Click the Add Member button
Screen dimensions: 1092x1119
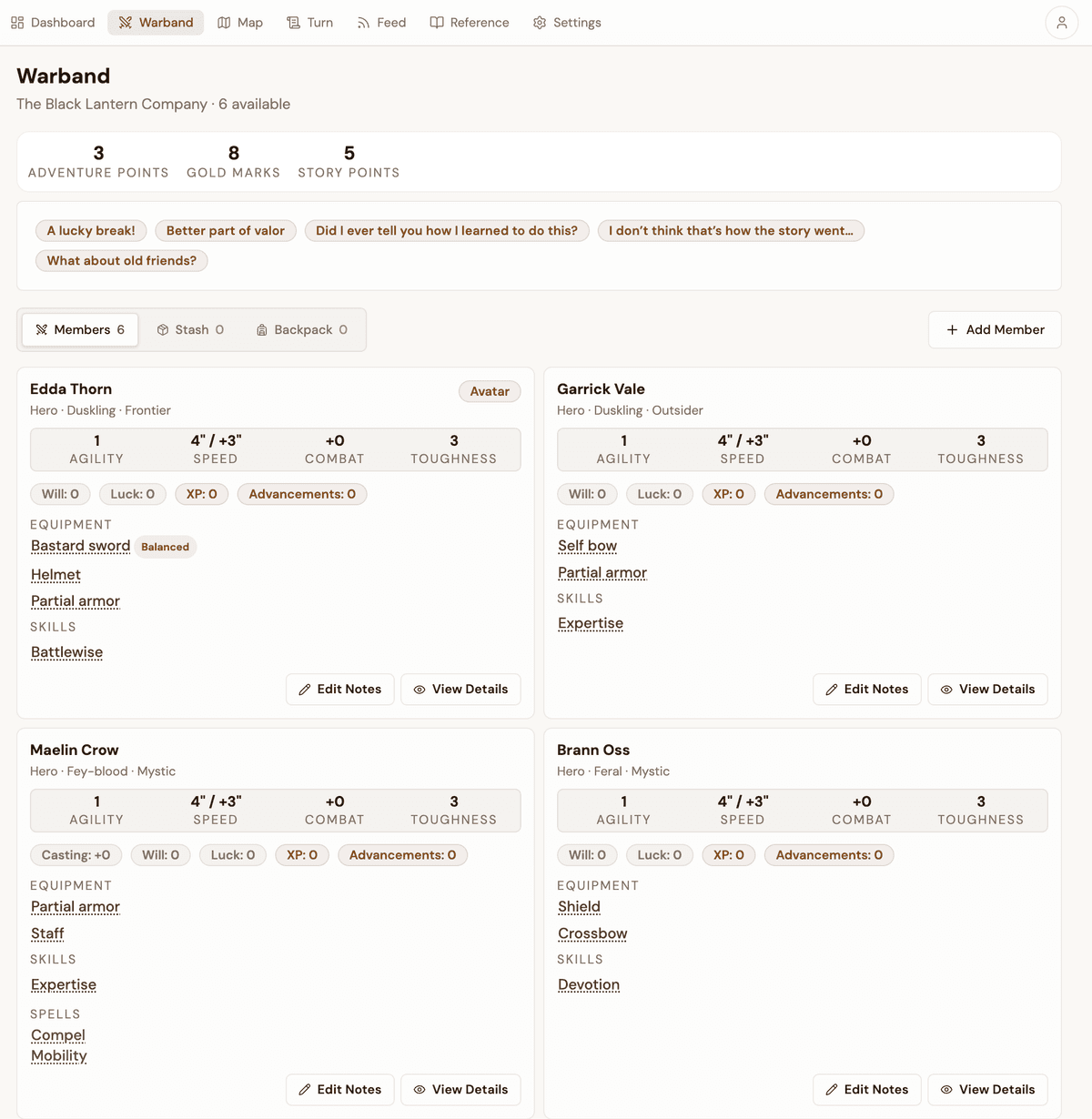(x=995, y=330)
